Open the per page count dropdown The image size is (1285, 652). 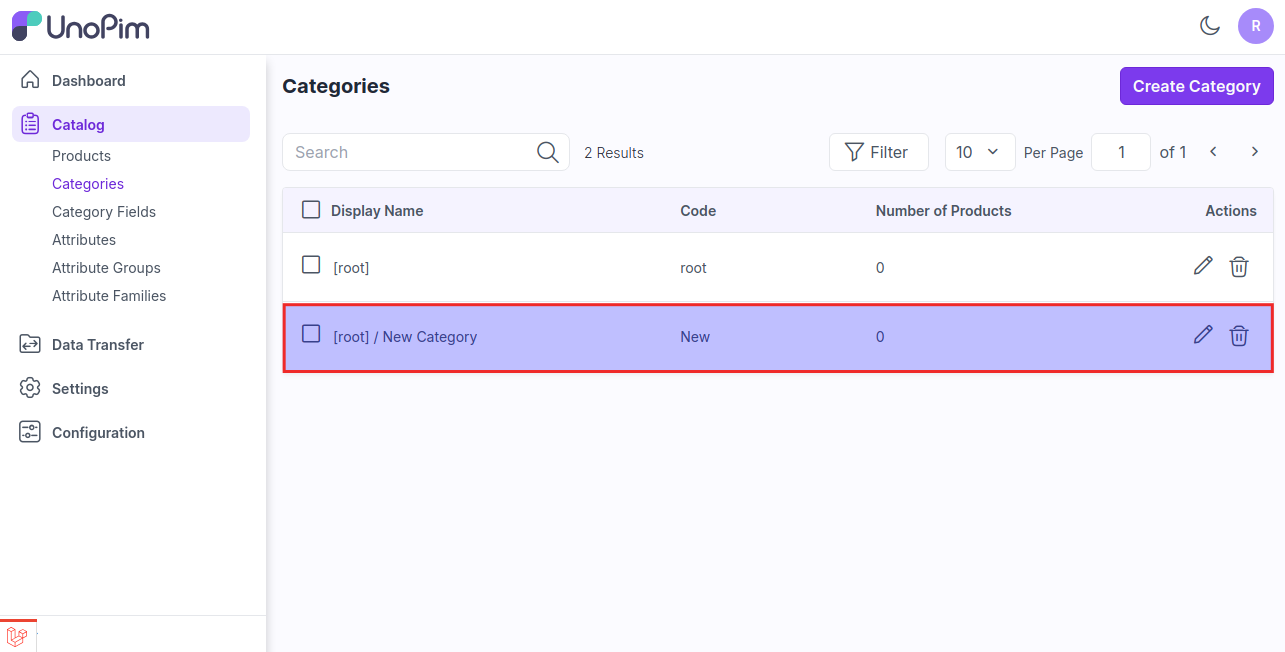979,152
